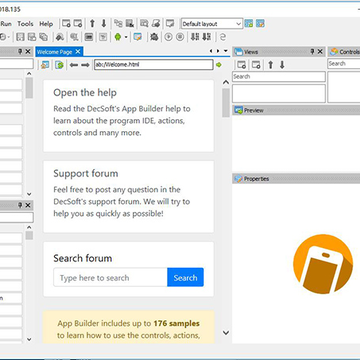
Task: Close the Views panel
Action: pyautogui.click(x=320, y=52)
